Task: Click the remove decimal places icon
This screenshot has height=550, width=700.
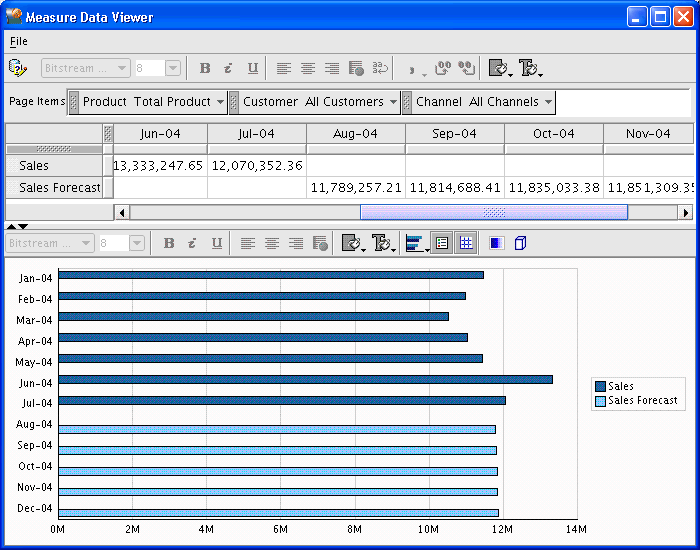Action: [467, 68]
